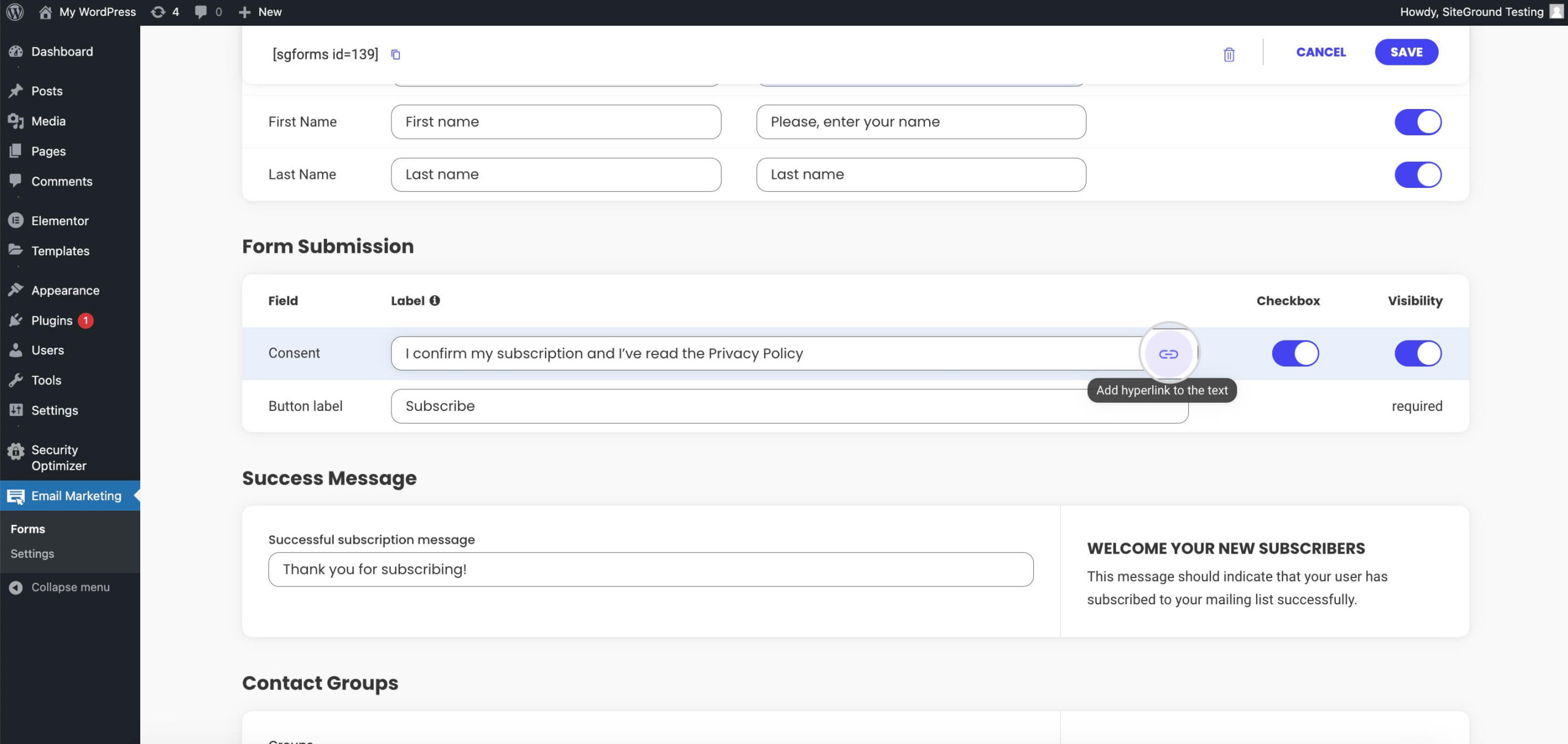The width and height of the screenshot is (1568, 744).
Task: Toggle the Consent field visibility switch
Action: (1418, 353)
